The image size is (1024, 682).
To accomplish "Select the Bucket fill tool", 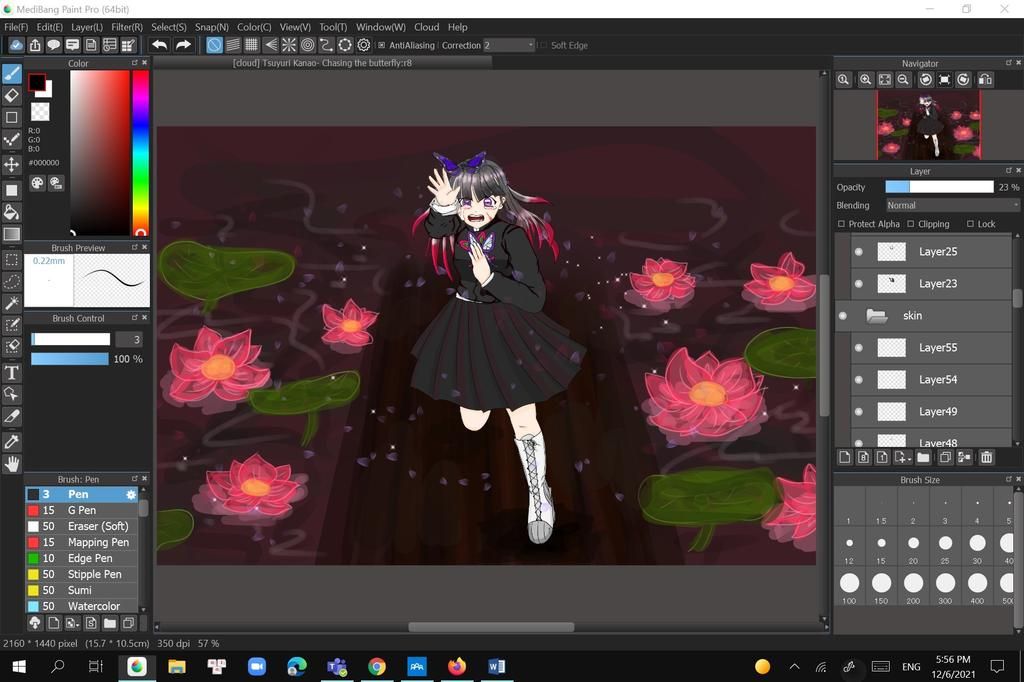I will pyautogui.click(x=12, y=212).
